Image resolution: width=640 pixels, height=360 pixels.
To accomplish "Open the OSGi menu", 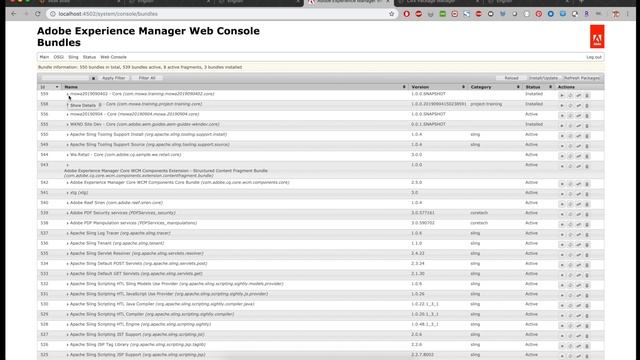I will click(59, 57).
